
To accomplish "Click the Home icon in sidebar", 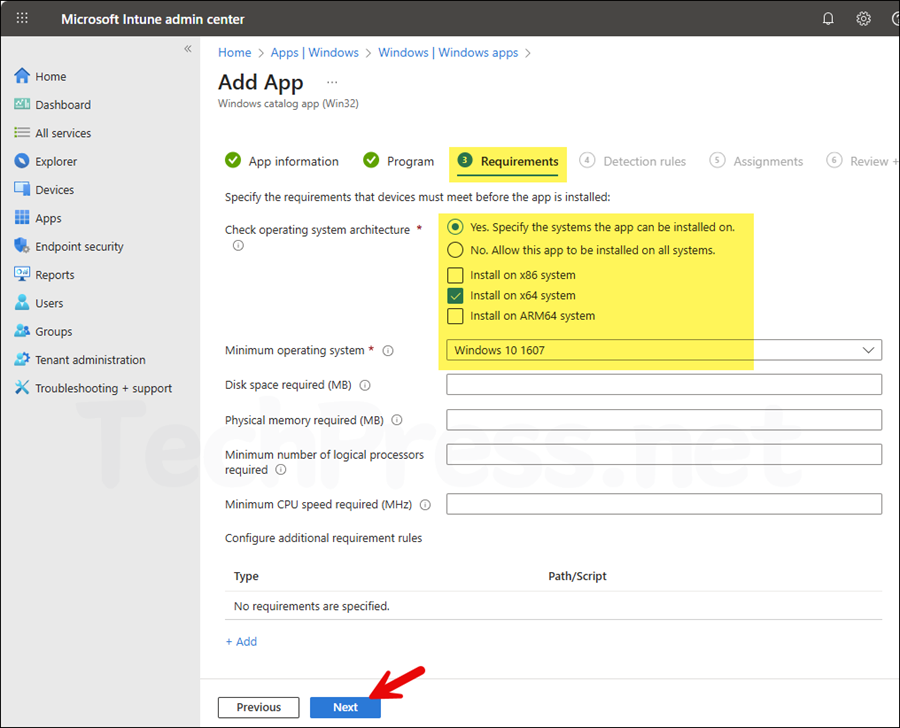I will (22, 76).
